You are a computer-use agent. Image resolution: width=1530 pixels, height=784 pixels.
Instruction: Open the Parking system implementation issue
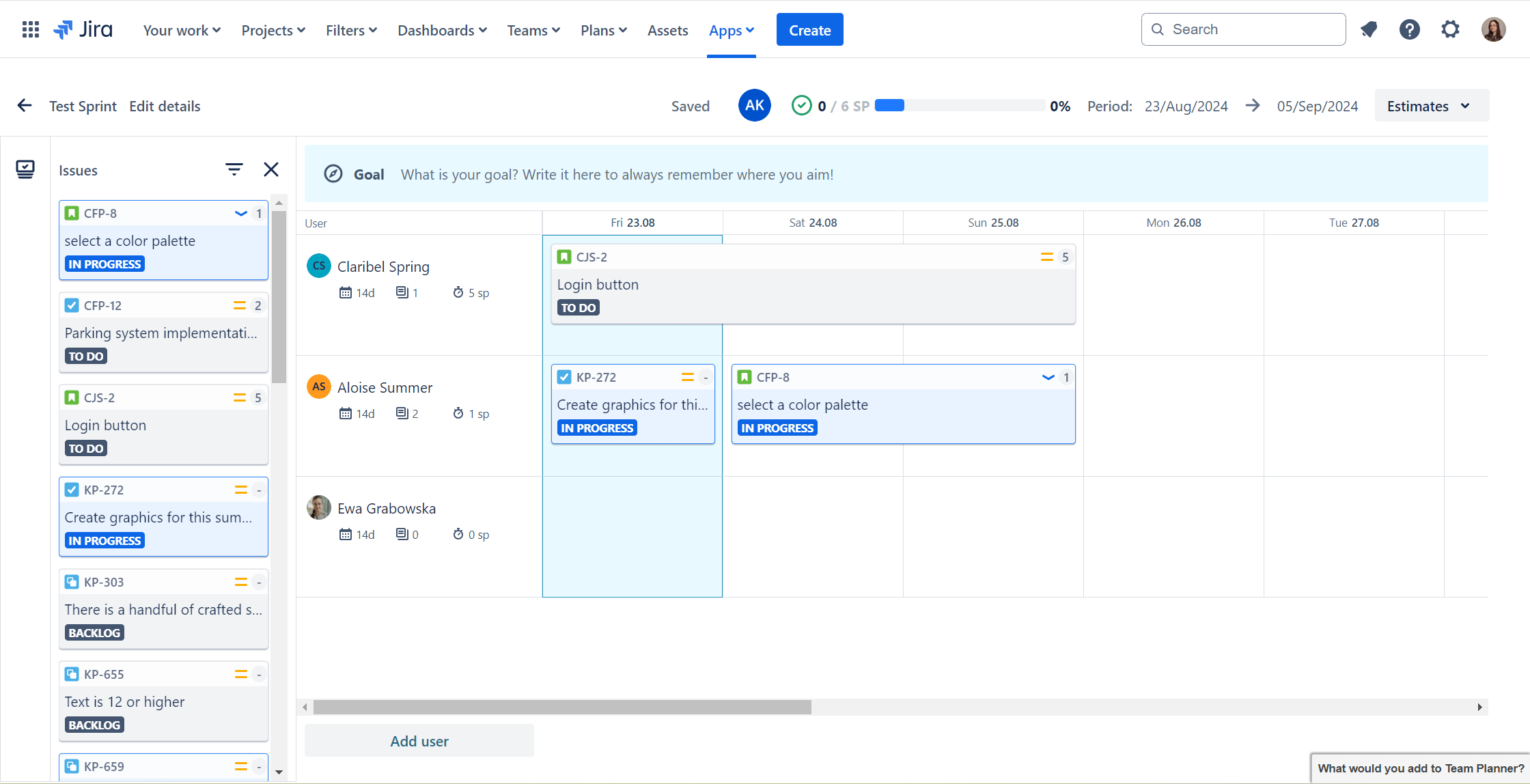point(164,333)
